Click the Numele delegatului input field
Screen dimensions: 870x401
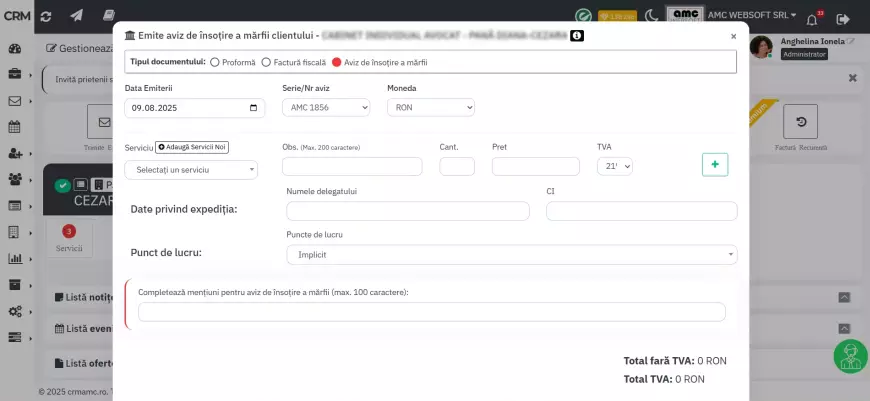[407, 211]
